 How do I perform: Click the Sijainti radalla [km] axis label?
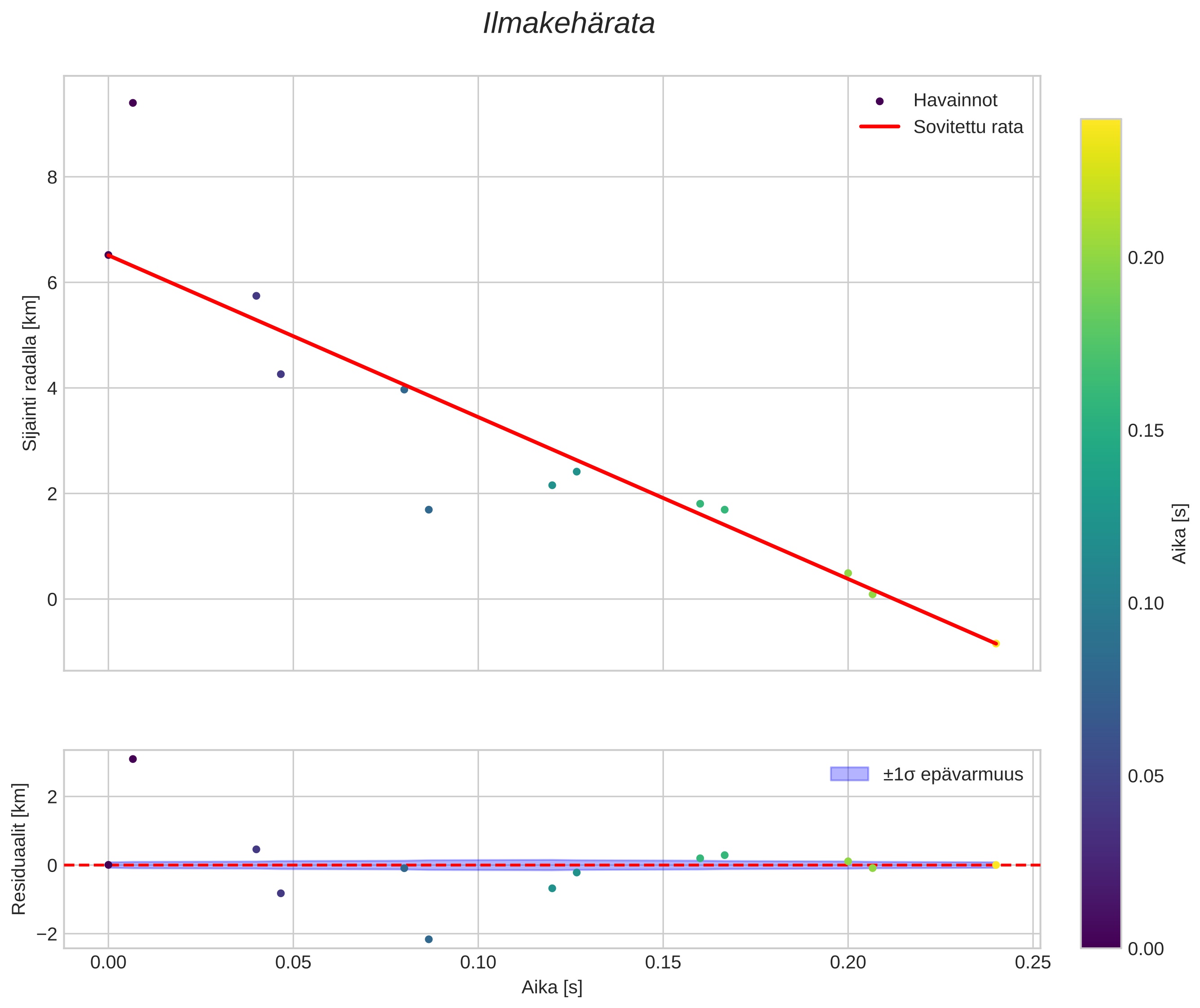click(30, 373)
